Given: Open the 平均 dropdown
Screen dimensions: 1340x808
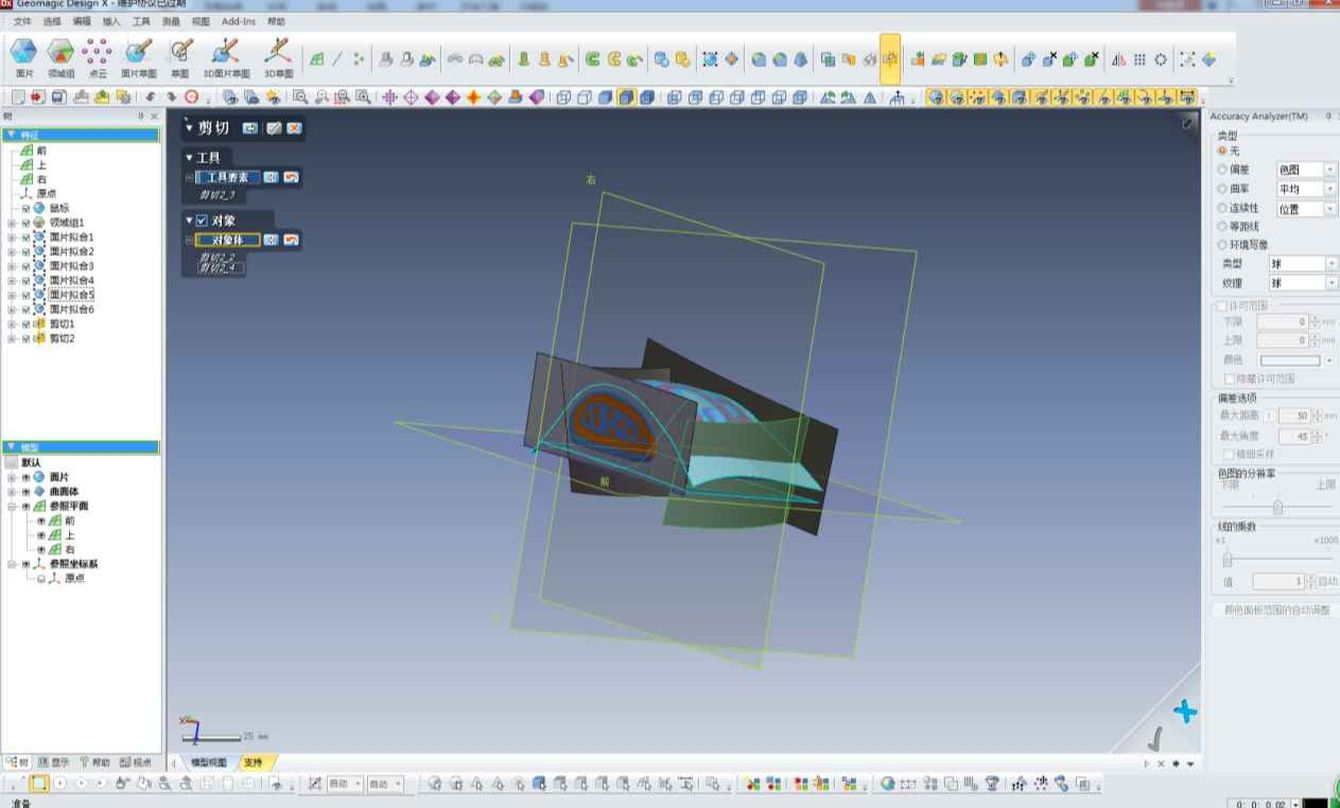Looking at the screenshot, I should pos(1306,189).
